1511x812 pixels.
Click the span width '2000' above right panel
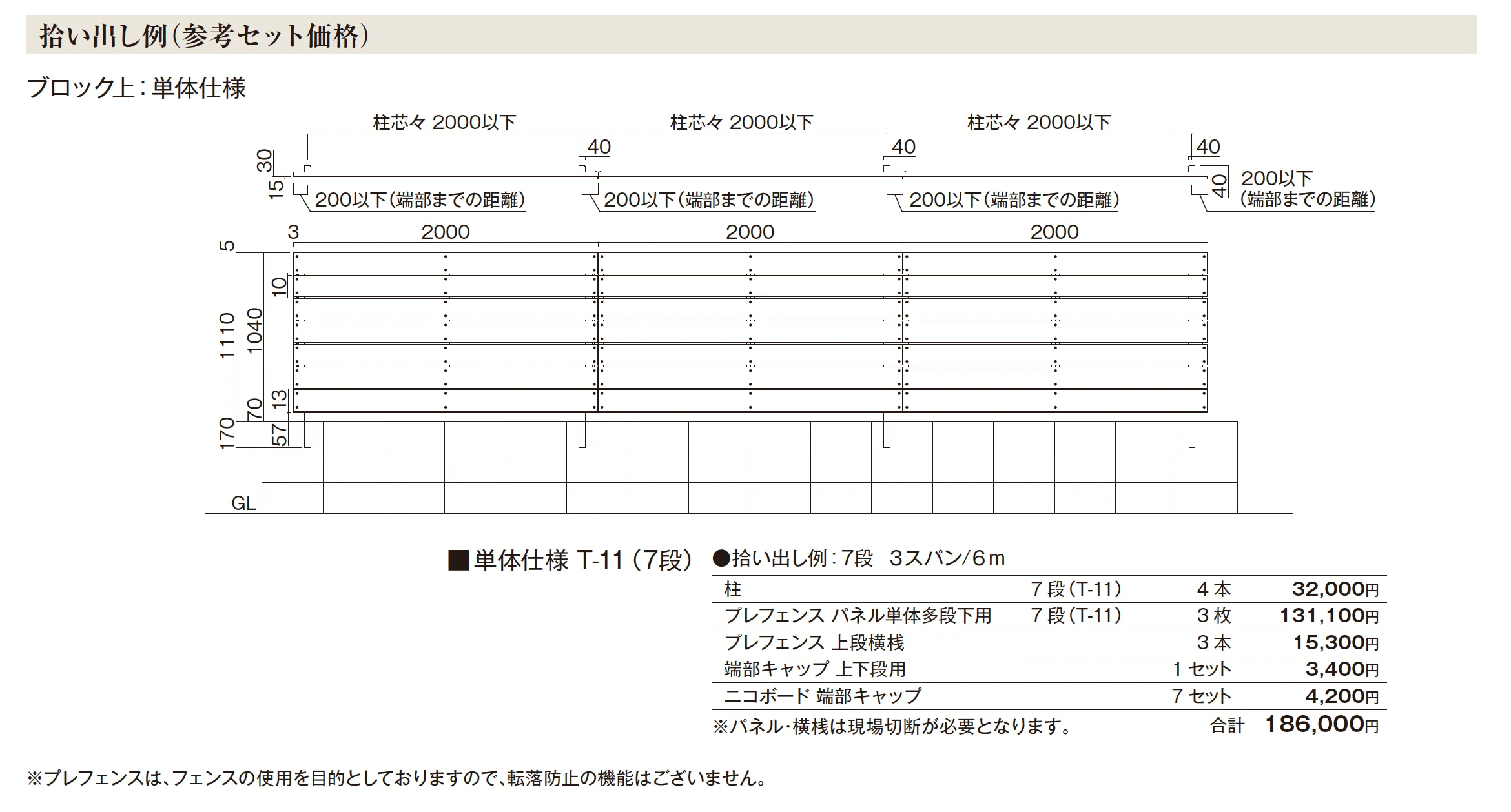coord(1054,232)
